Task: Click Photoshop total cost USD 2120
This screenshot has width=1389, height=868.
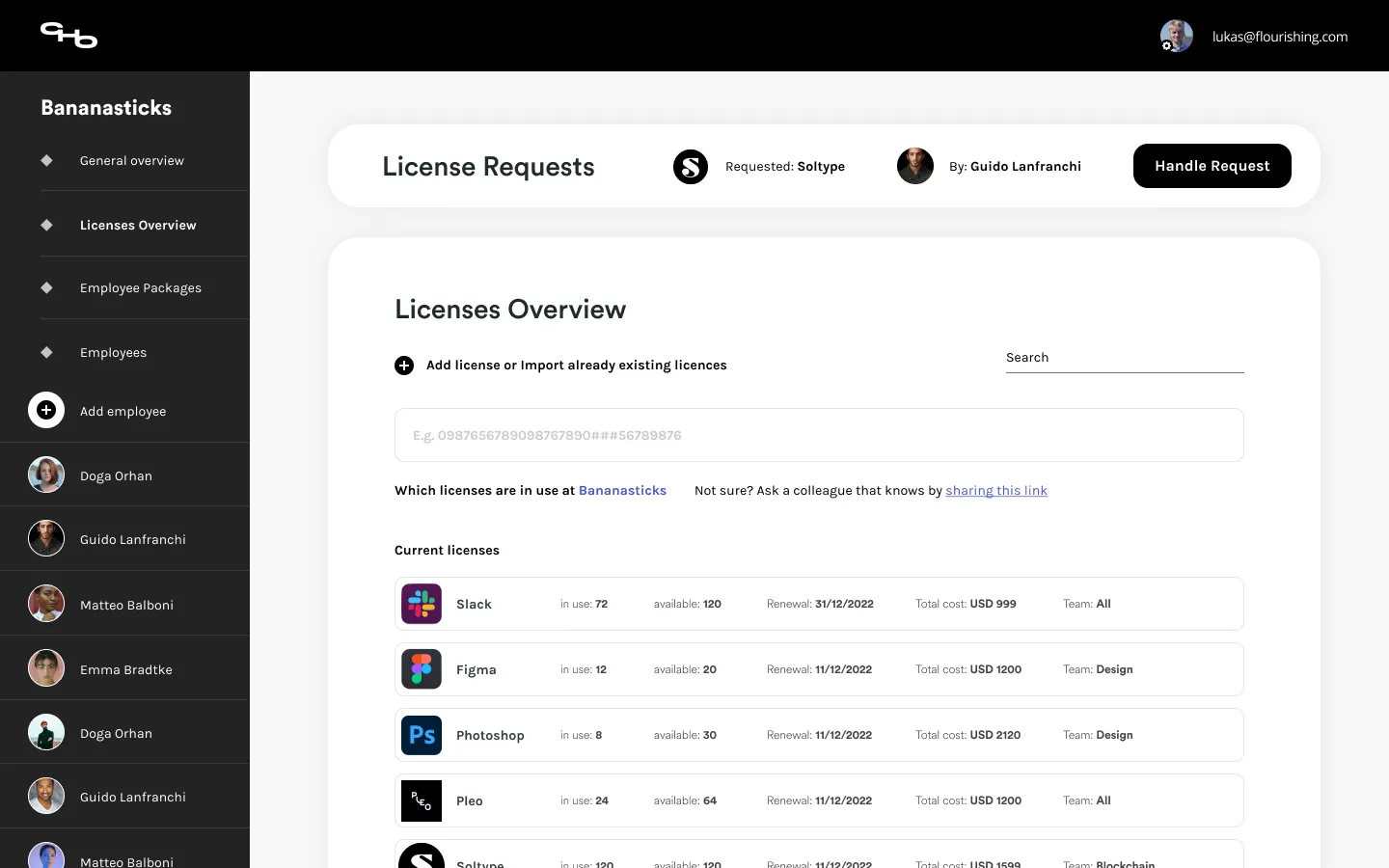Action: click(x=967, y=735)
